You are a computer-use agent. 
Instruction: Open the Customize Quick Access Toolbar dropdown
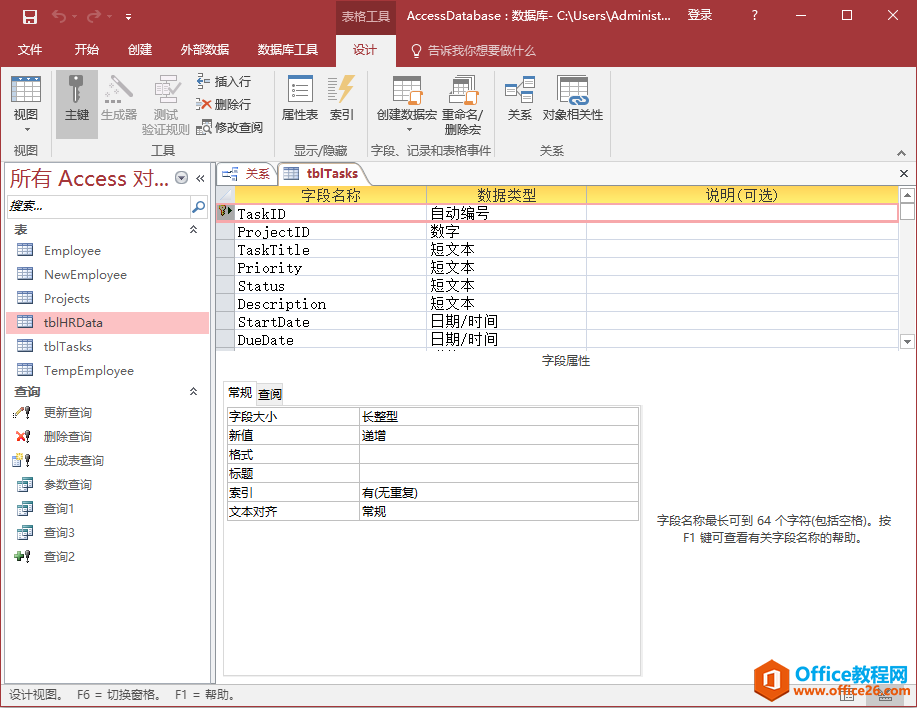pyautogui.click(x=128, y=17)
